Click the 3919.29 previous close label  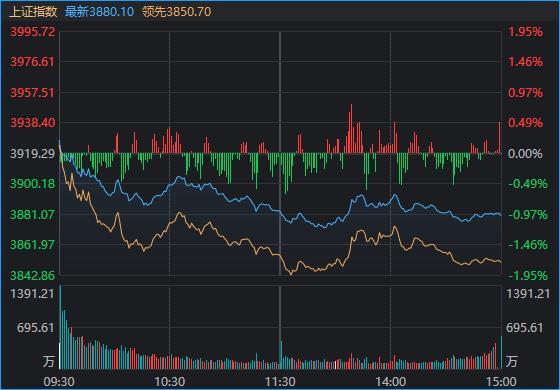[33, 154]
